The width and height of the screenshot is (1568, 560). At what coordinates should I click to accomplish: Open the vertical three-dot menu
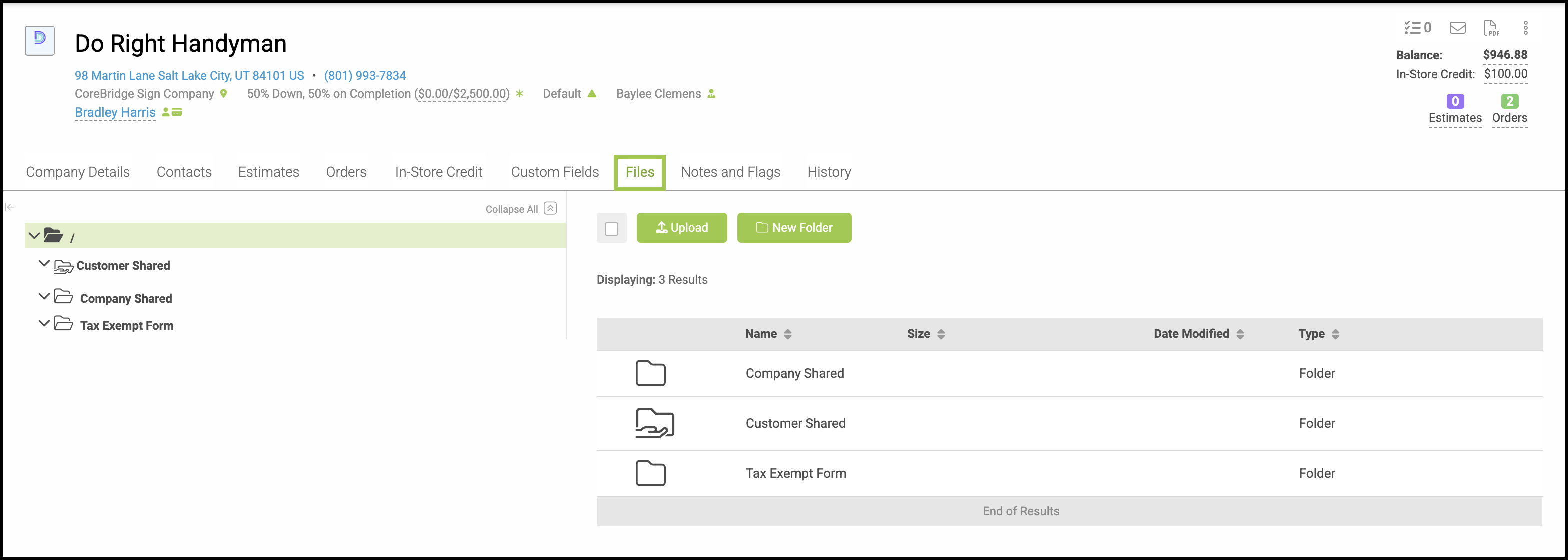point(1525,28)
